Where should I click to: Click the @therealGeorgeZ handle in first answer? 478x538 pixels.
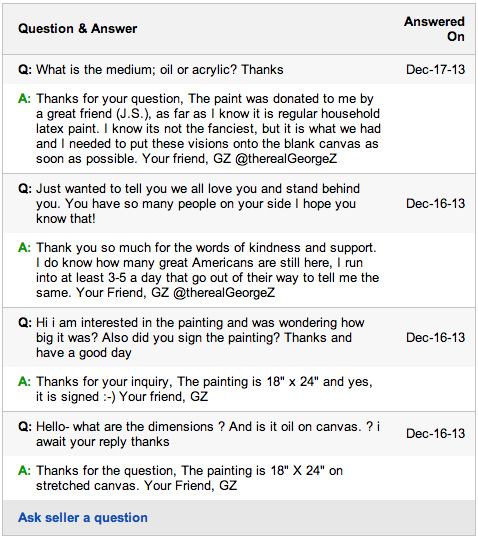tap(286, 159)
